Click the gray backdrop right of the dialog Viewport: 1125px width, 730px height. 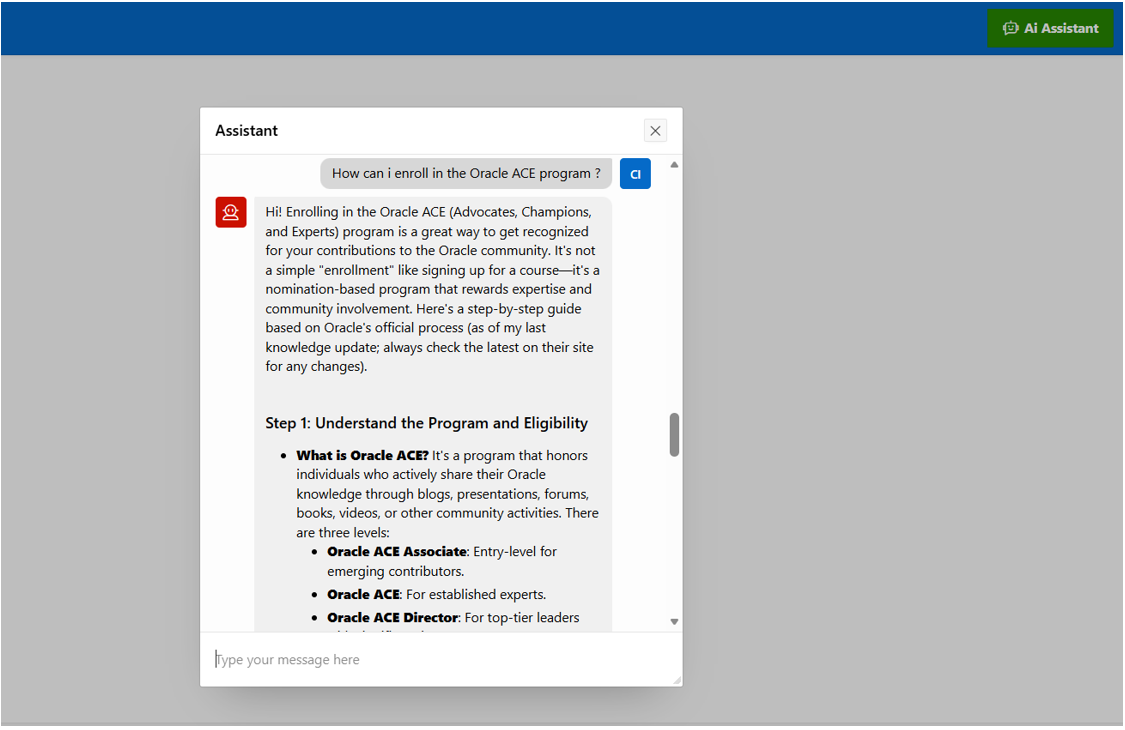(900, 400)
